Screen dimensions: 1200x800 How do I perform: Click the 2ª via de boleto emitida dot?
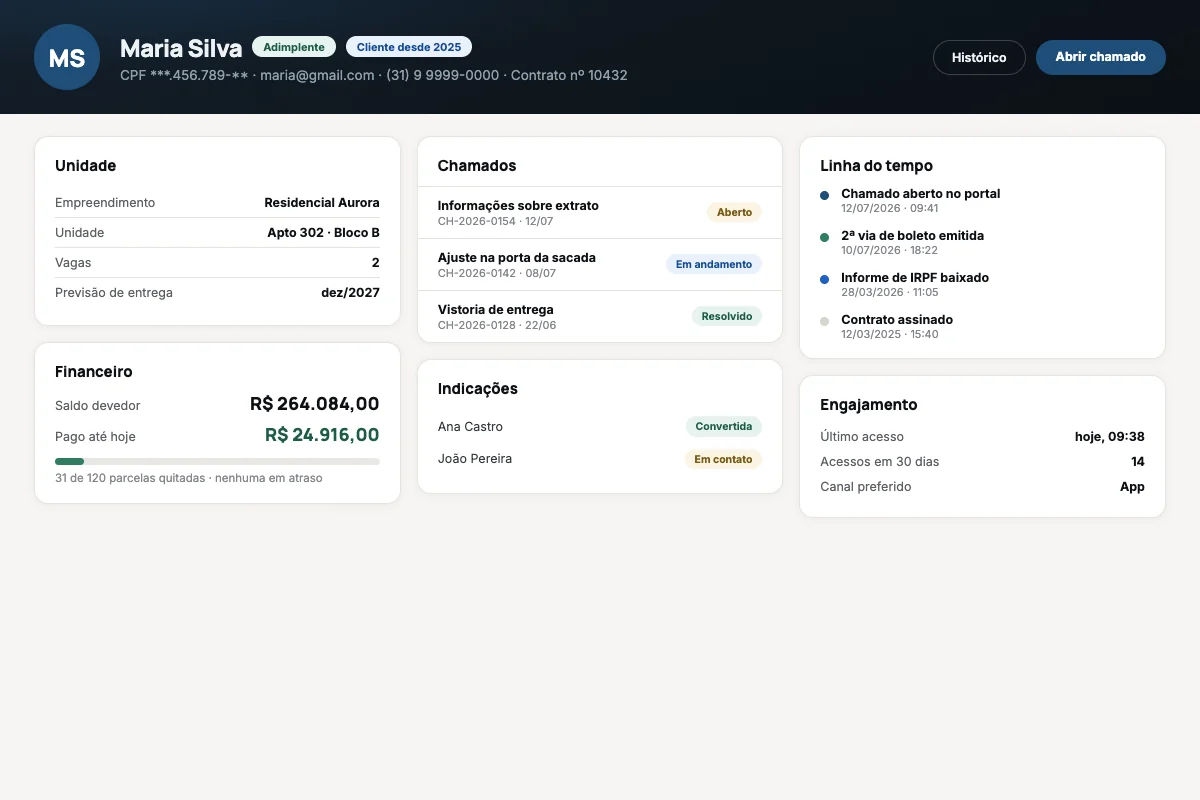[824, 238]
